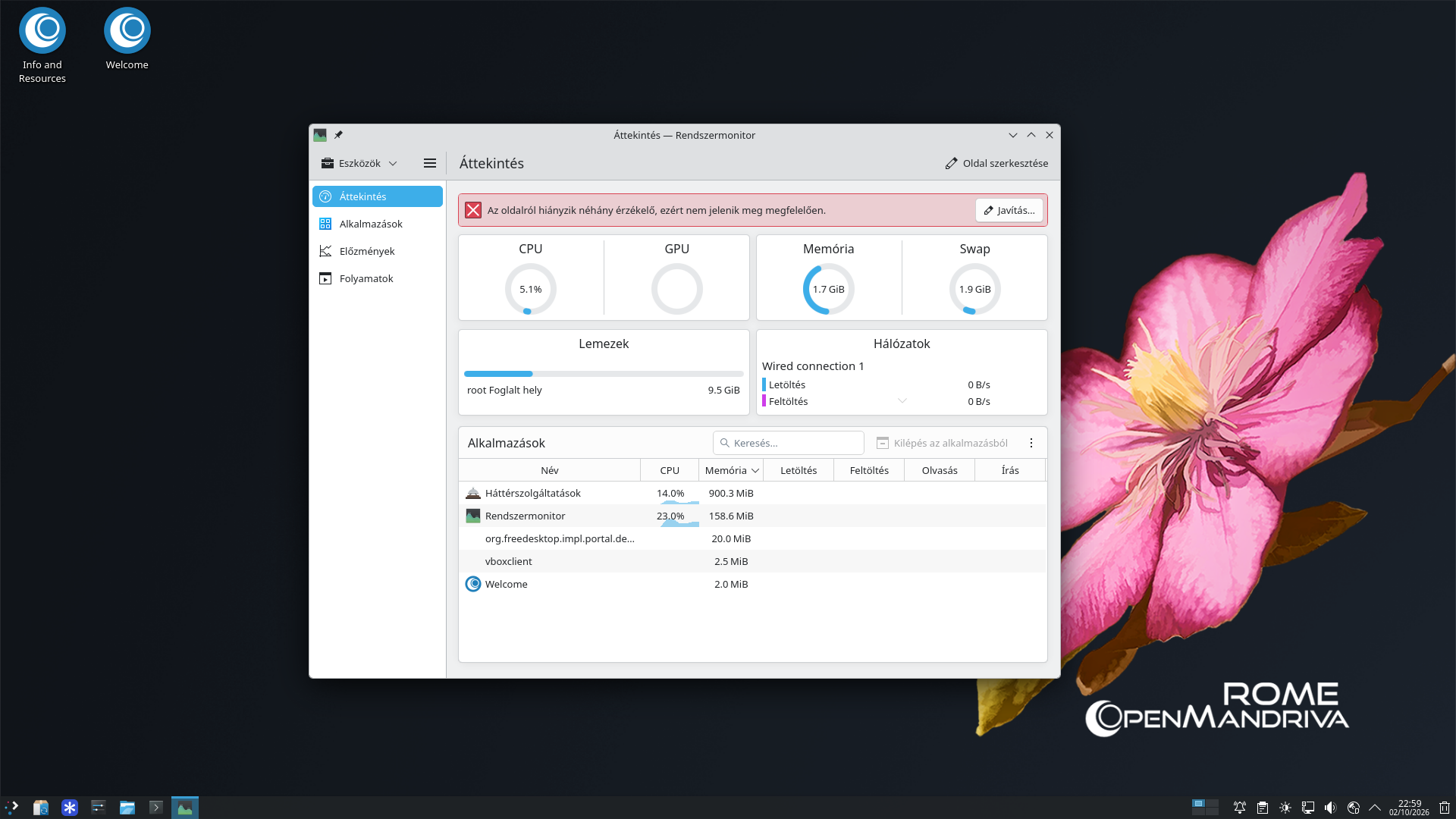Select the vboxclient row
Image resolution: width=1456 pixels, height=819 pixels.
click(752, 561)
